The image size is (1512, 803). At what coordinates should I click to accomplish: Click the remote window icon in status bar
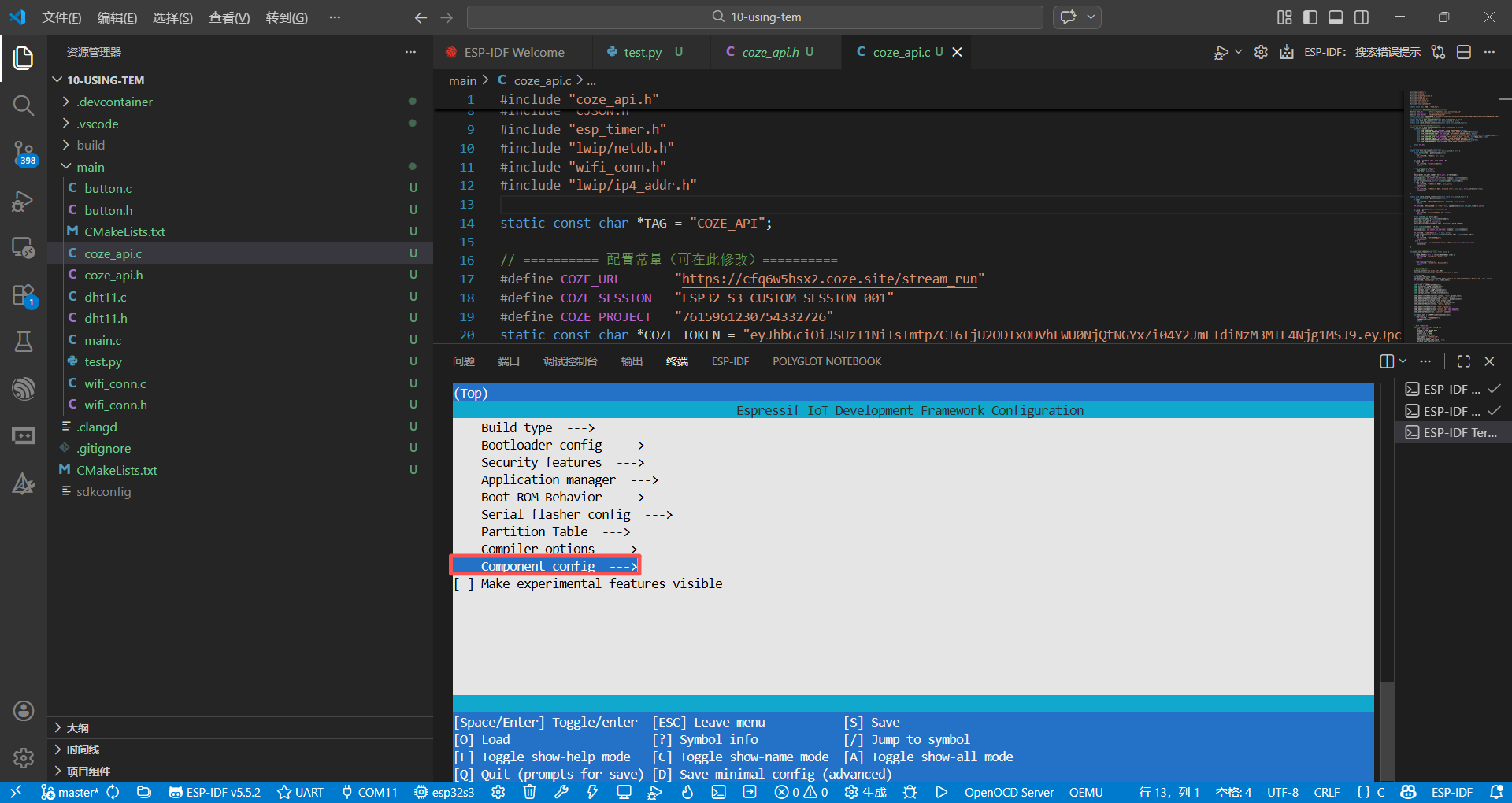[16, 792]
